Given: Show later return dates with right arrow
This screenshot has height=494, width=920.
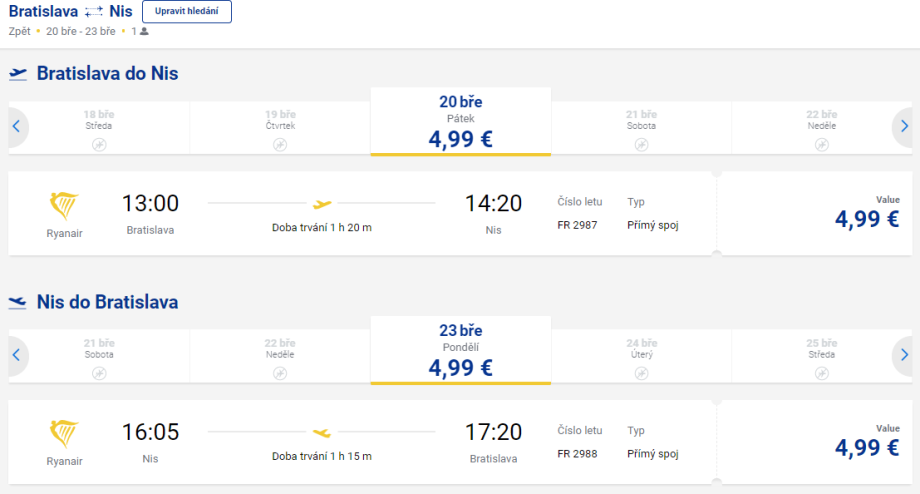Looking at the screenshot, I should 904,355.
